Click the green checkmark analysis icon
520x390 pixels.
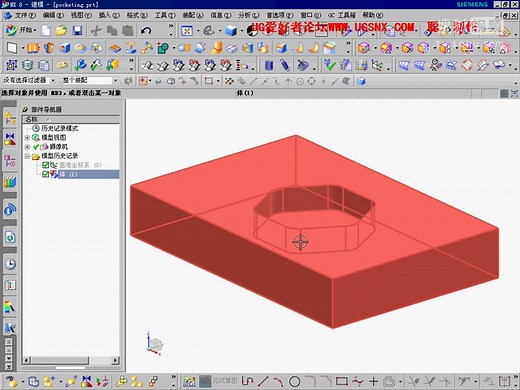click(329, 65)
